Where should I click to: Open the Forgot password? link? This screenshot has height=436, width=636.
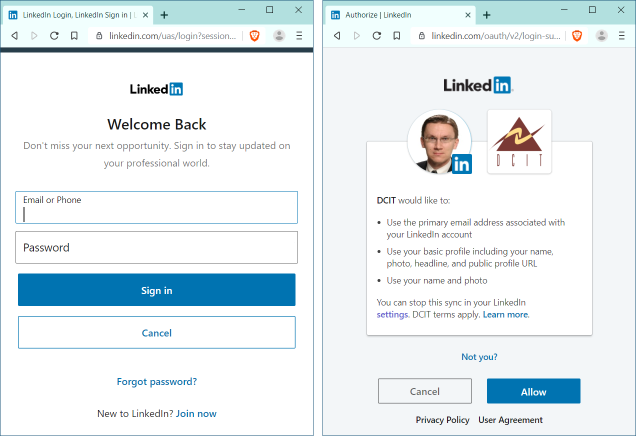pyautogui.click(x=157, y=381)
